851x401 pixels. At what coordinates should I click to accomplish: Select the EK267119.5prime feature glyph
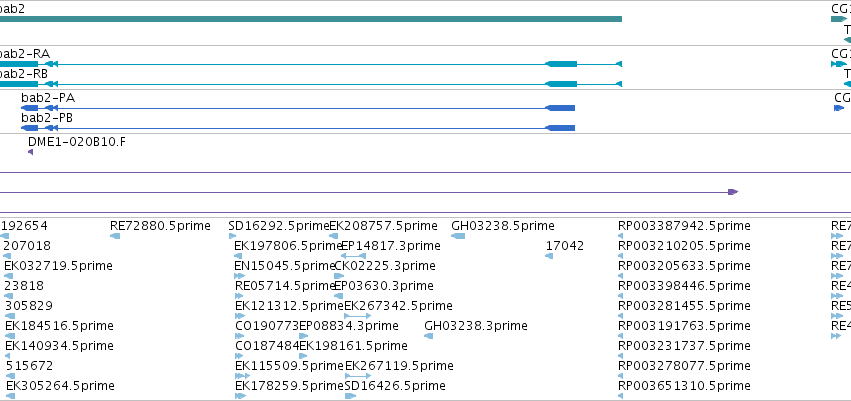358,375
